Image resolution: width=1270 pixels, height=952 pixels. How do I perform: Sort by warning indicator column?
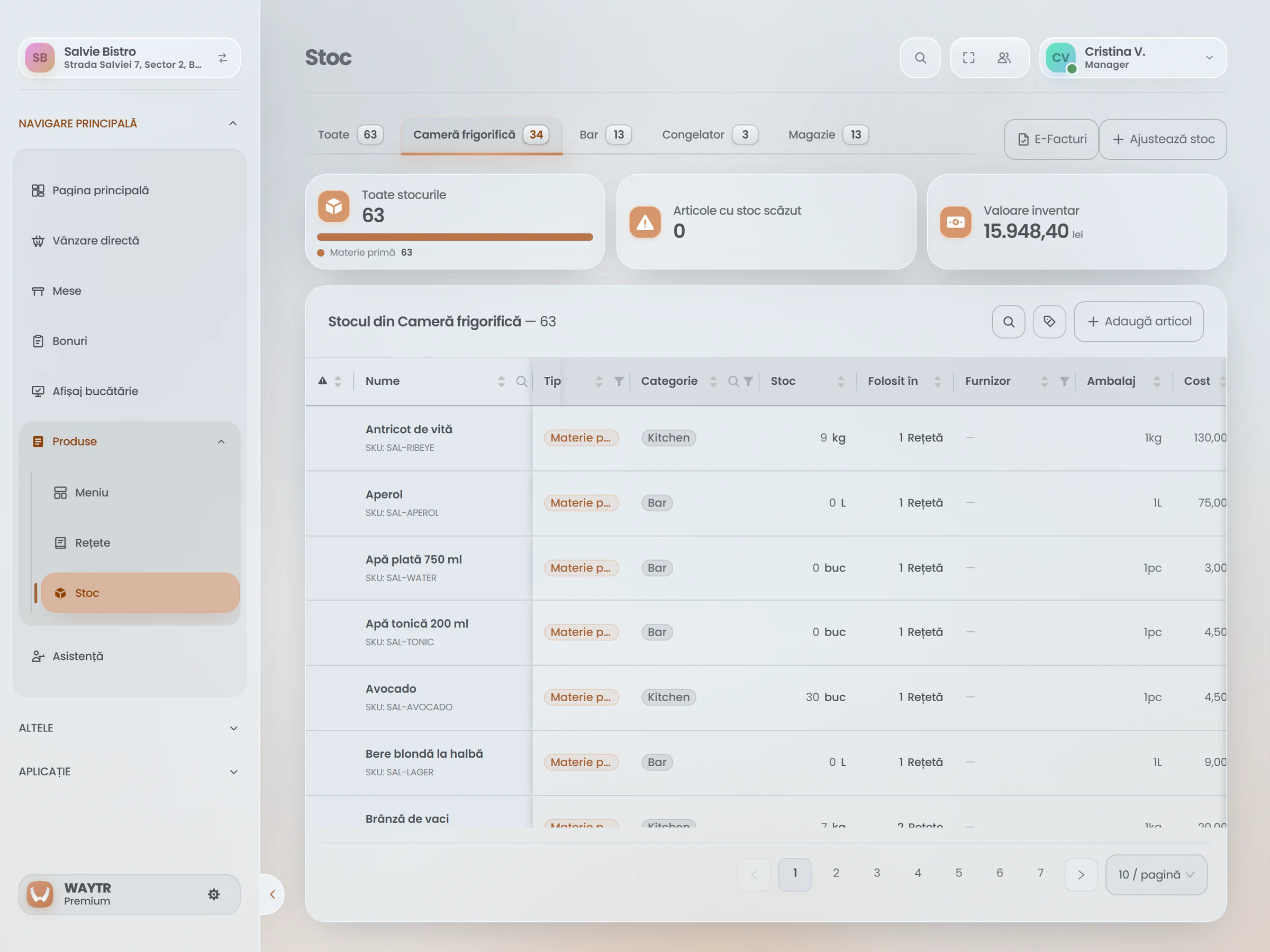[x=338, y=381]
